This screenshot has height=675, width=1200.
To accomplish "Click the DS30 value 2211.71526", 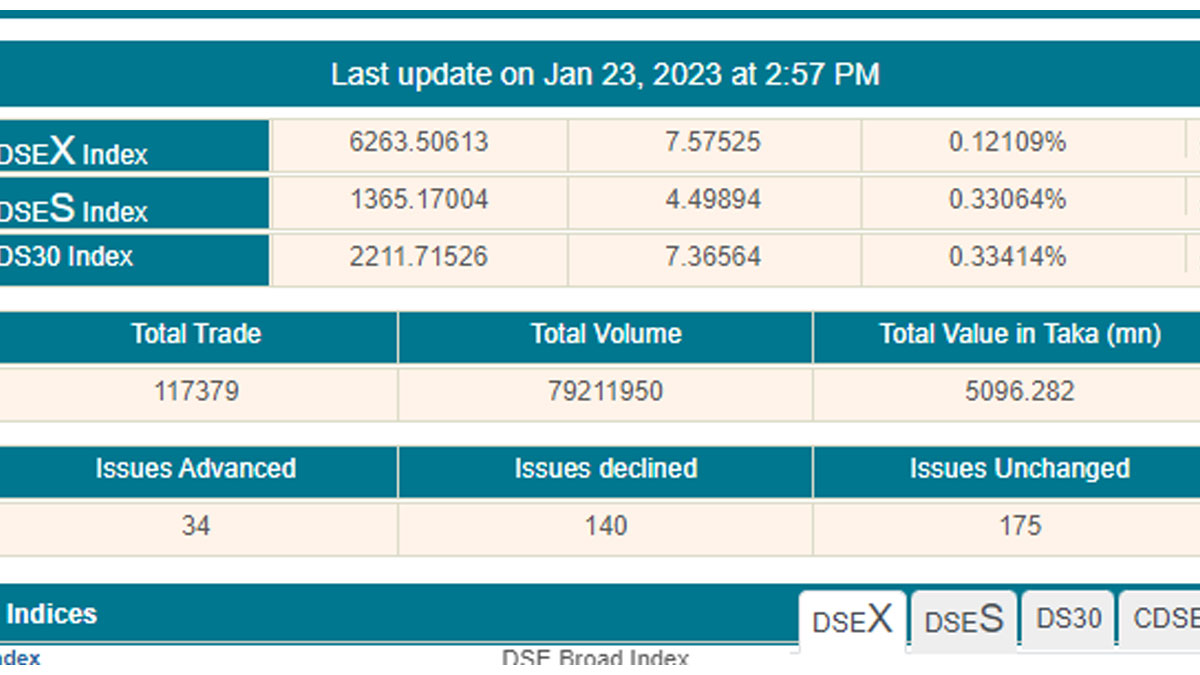I will coord(418,257).
